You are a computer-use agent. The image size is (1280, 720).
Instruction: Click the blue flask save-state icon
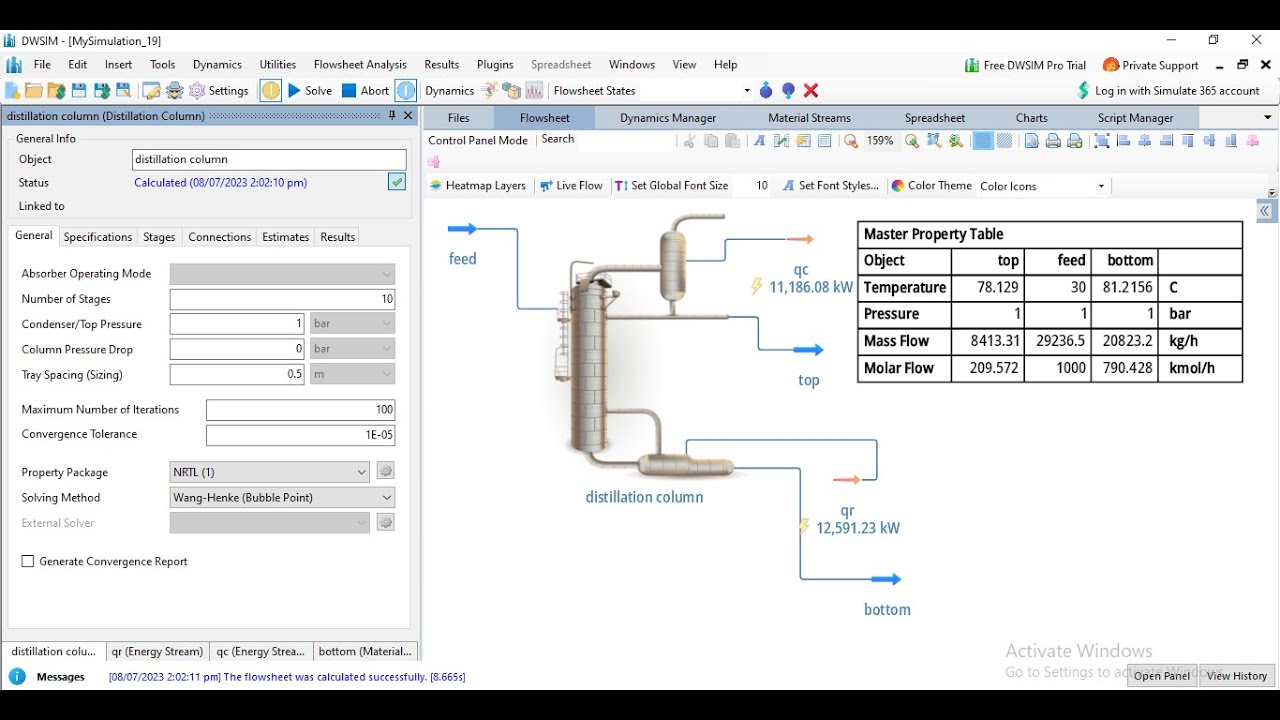766,91
